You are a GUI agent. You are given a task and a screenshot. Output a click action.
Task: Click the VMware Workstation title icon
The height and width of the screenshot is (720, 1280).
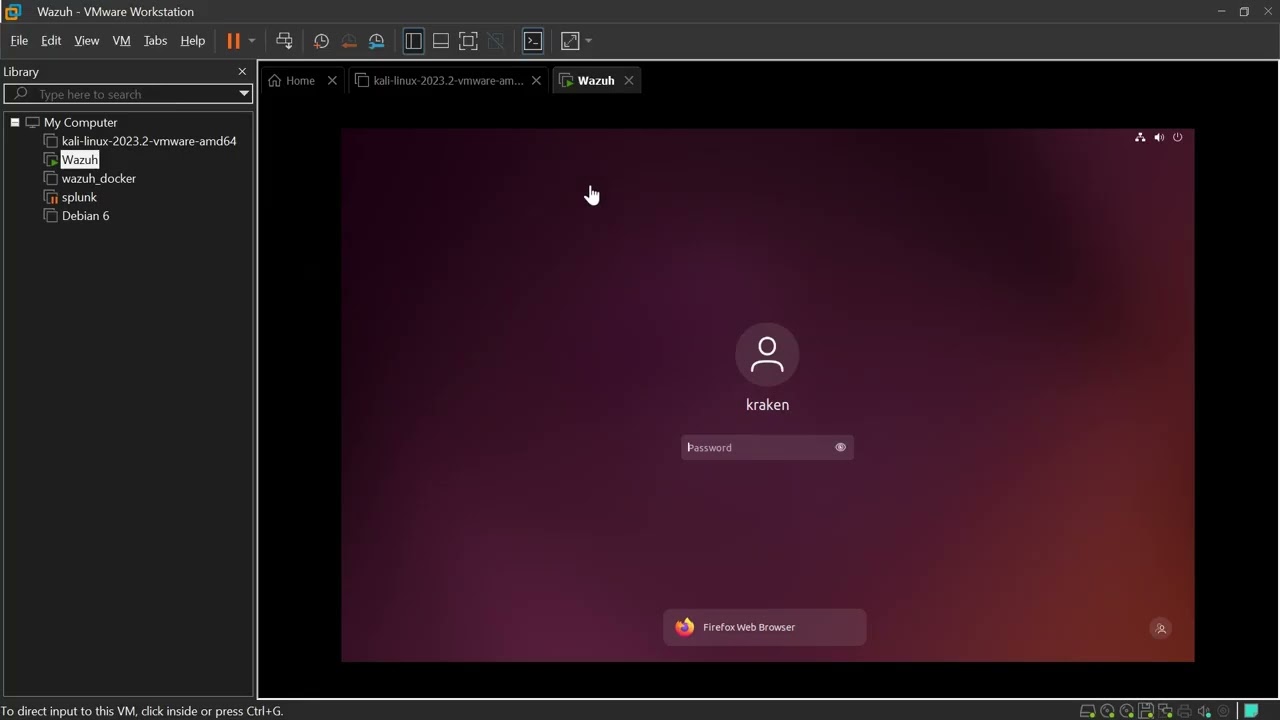[x=13, y=11]
